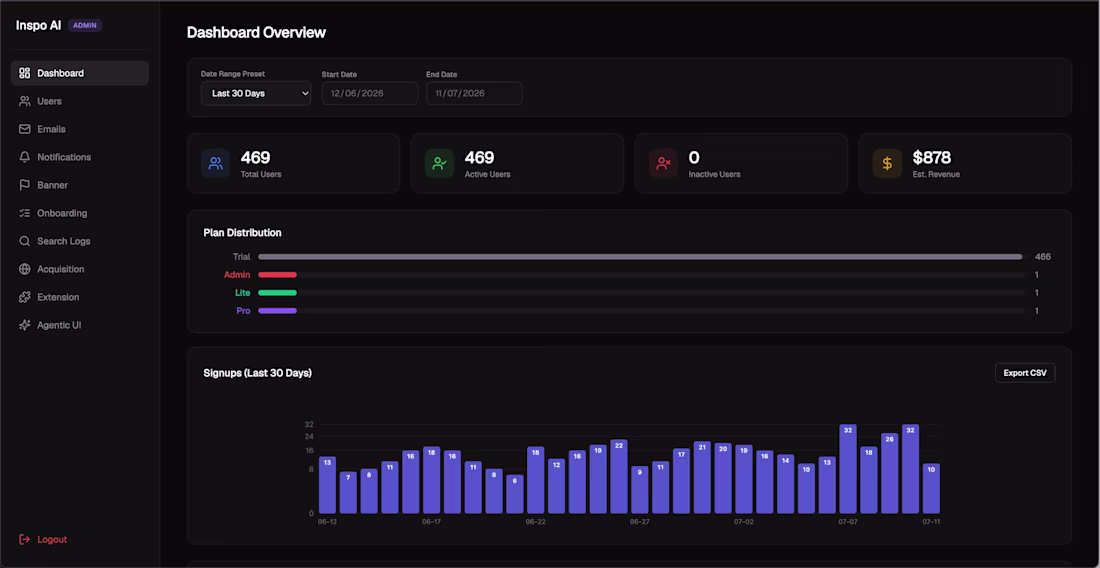This screenshot has width=1100, height=568.
Task: Click the Onboarding checklist icon
Action: click(25, 213)
